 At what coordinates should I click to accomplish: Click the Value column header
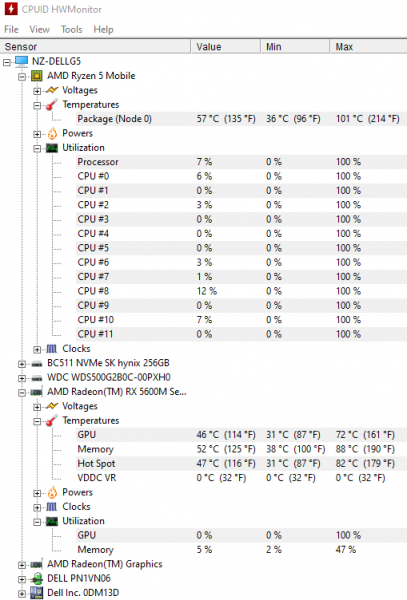coord(226,47)
